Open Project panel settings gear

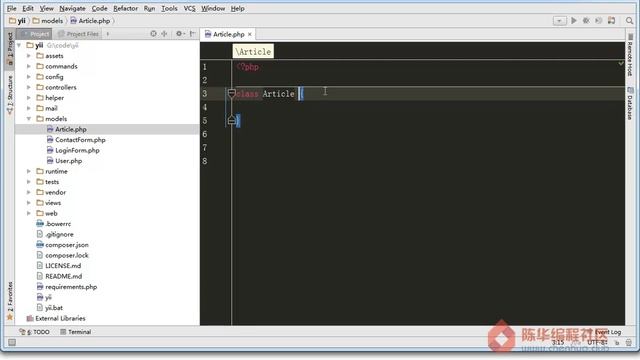pos(180,34)
